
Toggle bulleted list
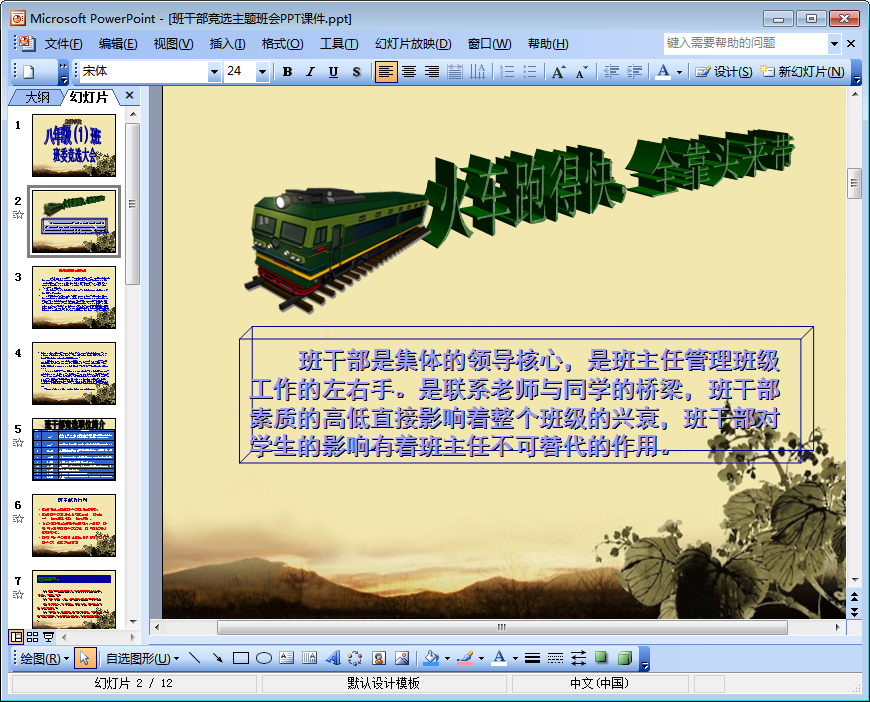[530, 72]
